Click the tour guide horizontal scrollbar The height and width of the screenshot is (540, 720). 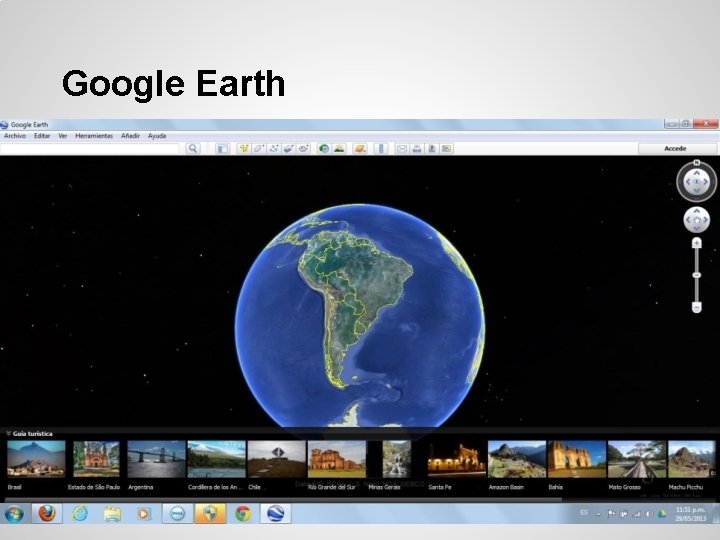pyautogui.click(x=283, y=499)
